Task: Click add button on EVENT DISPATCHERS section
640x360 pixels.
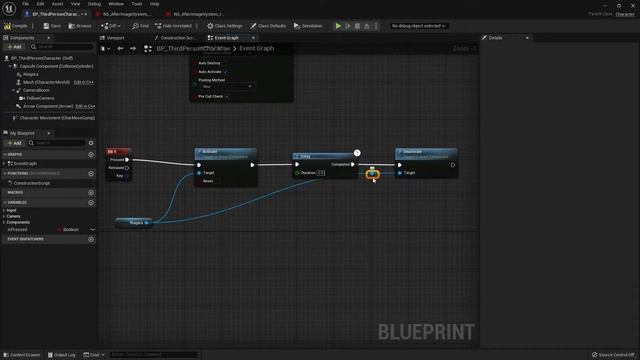Action: pyautogui.click(x=91, y=239)
